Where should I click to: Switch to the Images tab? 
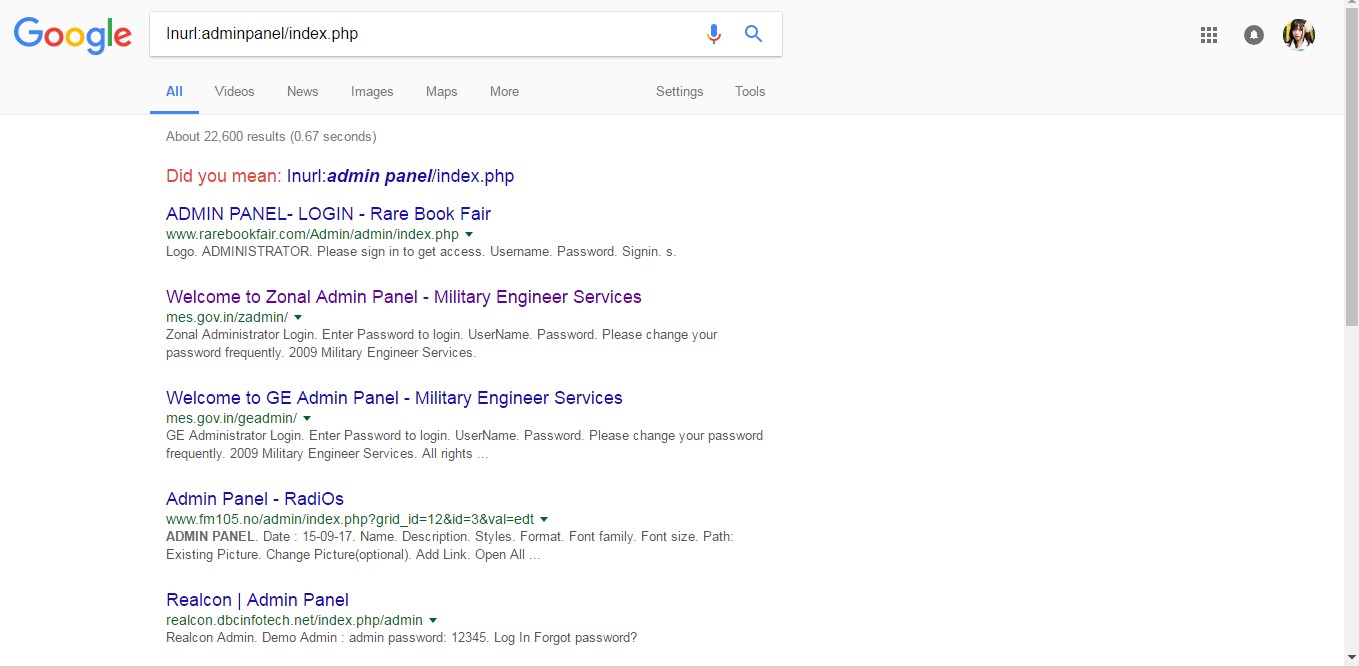click(372, 91)
